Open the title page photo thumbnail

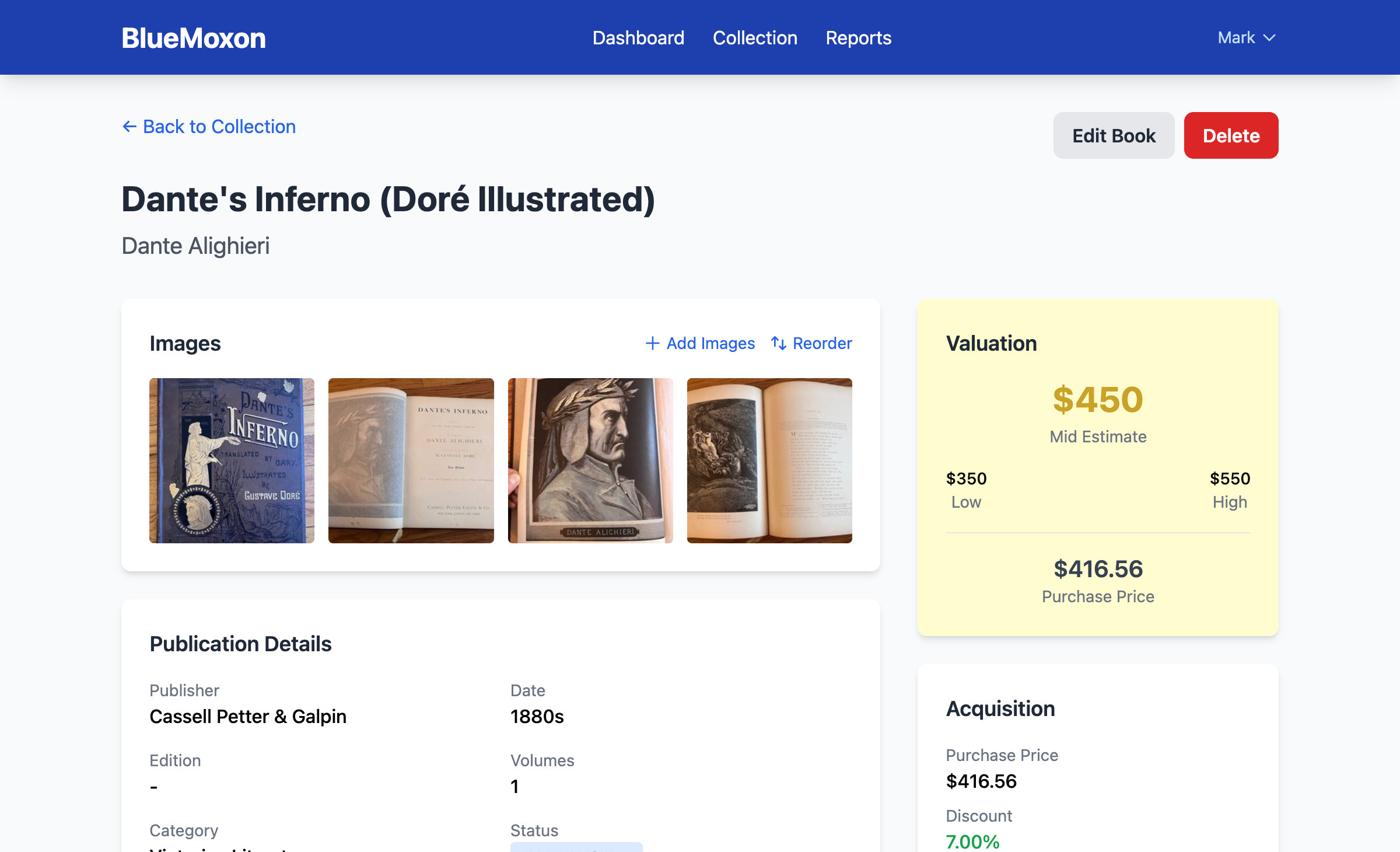click(x=411, y=460)
